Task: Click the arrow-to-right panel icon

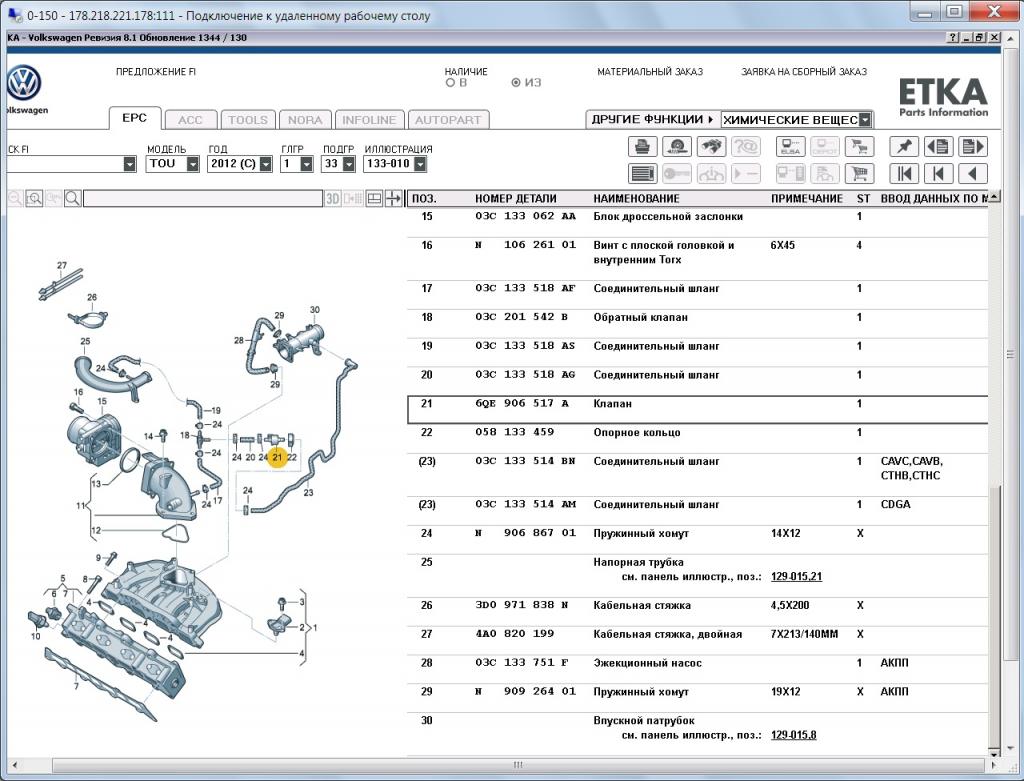Action: pos(393,199)
